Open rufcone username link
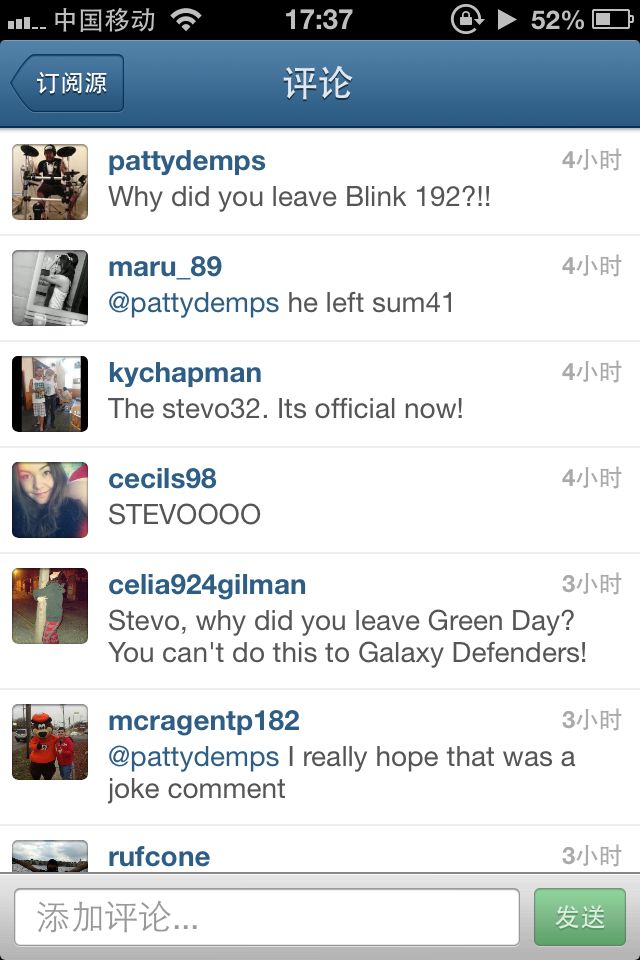The image size is (640, 960). coord(159,857)
